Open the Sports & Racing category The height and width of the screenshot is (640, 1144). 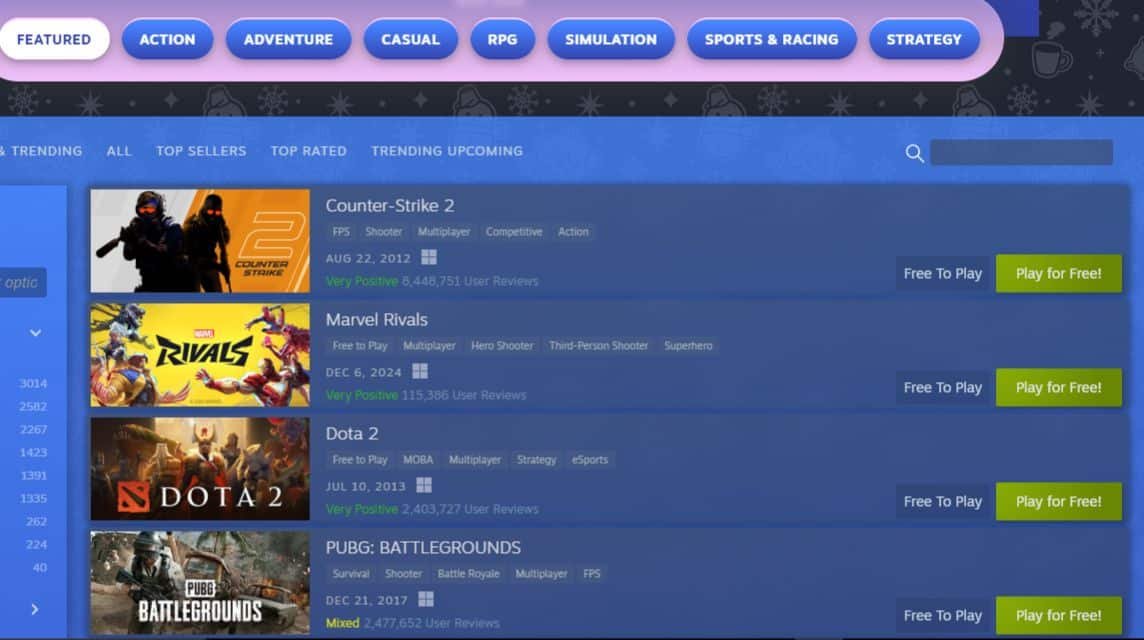[x=771, y=40]
